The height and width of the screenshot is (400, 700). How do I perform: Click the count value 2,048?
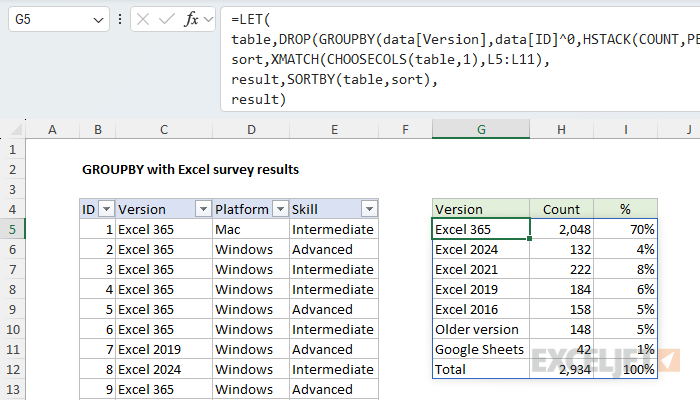pos(562,229)
